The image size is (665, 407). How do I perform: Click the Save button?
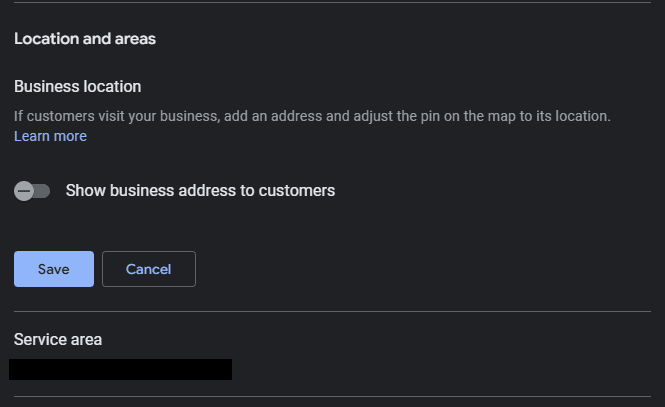(x=54, y=269)
